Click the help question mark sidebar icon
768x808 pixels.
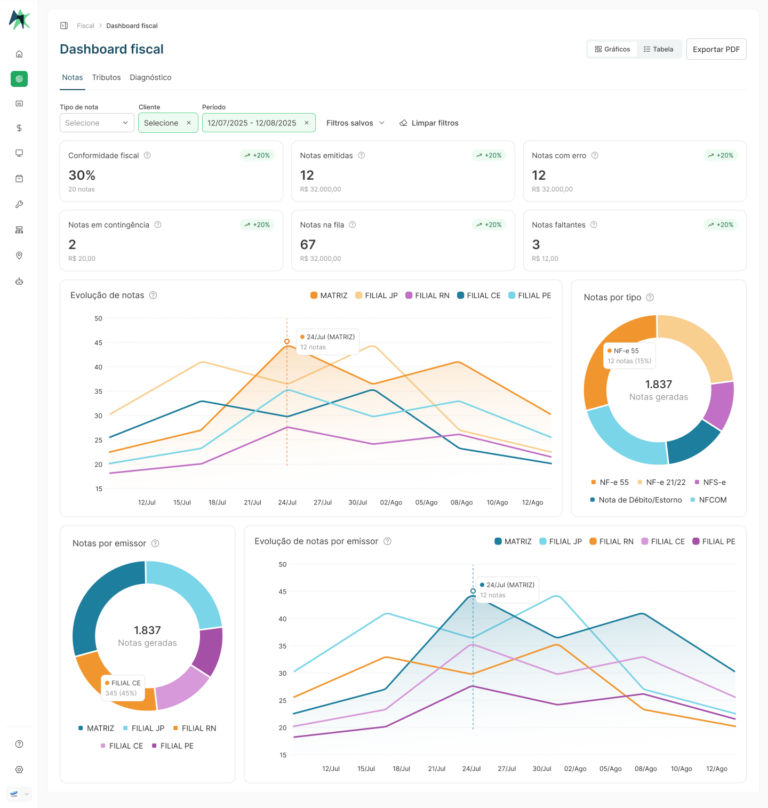click(19, 744)
